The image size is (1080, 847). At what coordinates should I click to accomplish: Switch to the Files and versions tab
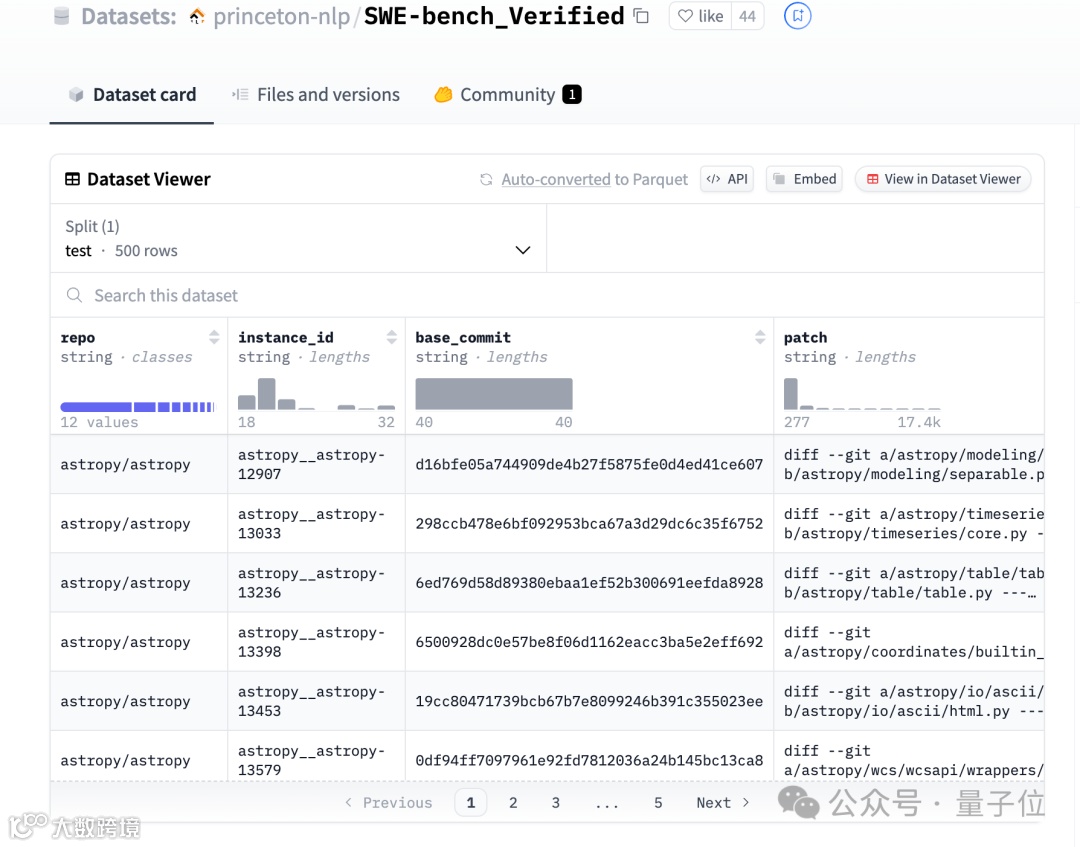[315, 94]
